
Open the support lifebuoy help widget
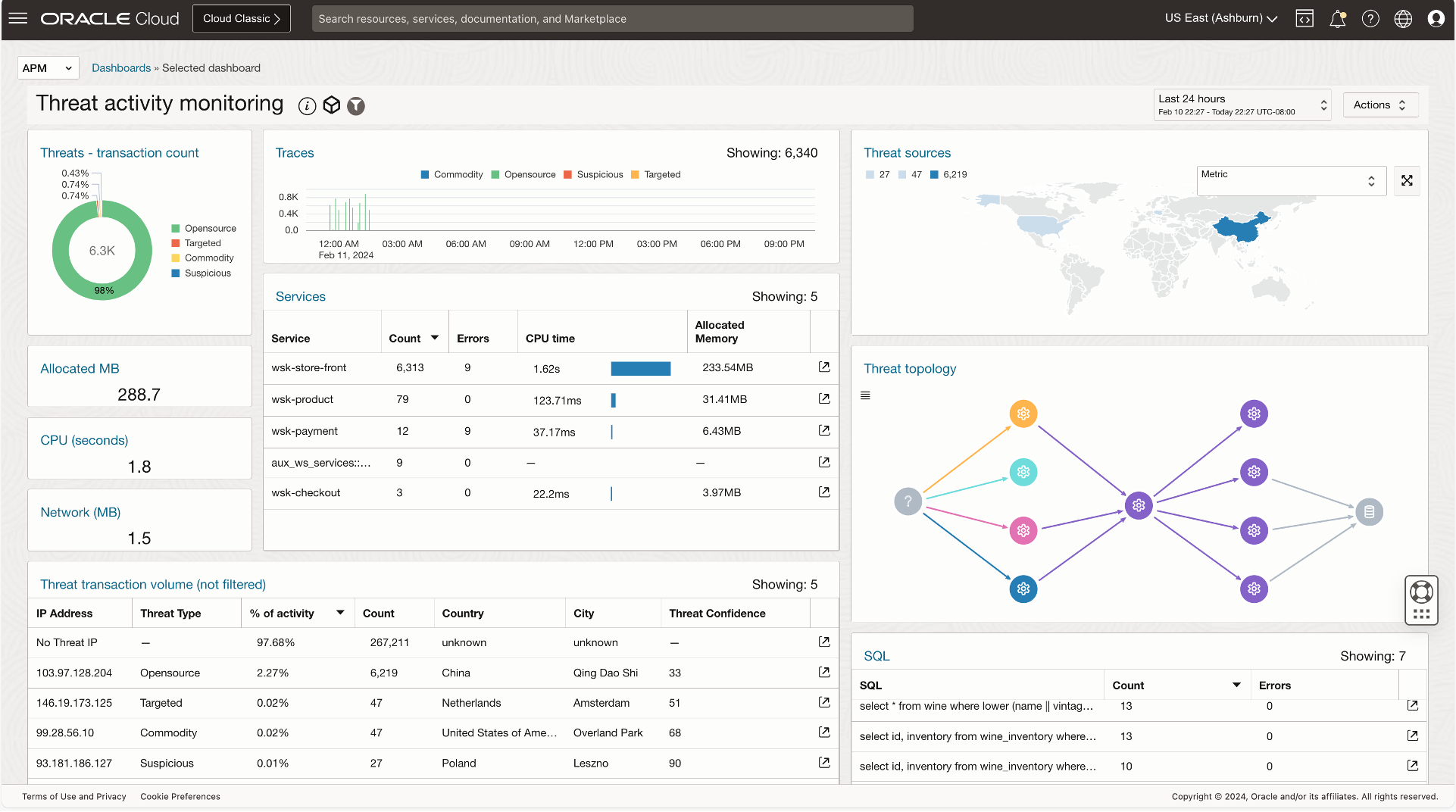1421,592
